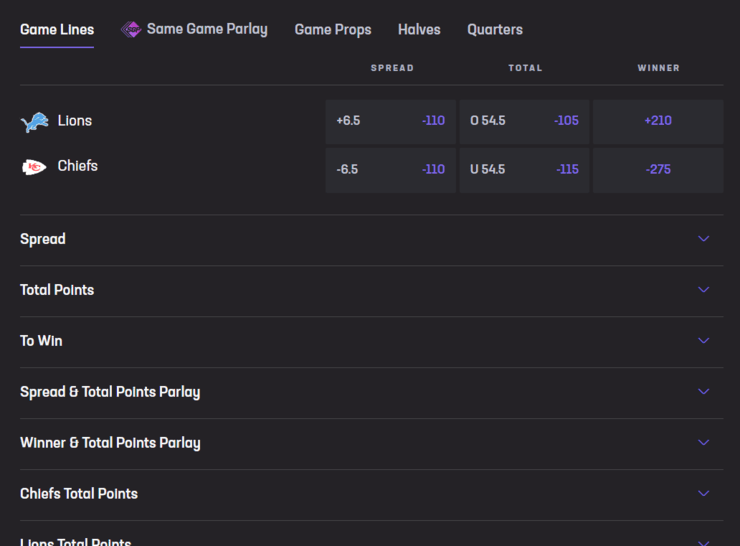
Task: Switch to the Game Lines tab
Action: coord(57,30)
